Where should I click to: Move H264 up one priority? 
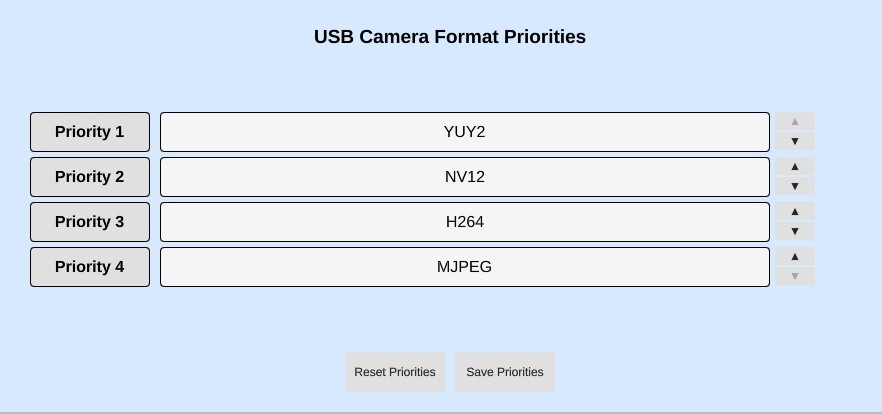795,212
